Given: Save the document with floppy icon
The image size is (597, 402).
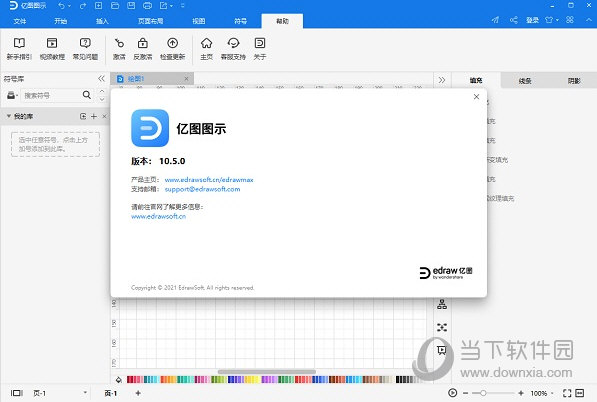Looking at the screenshot, I should 131,5.
